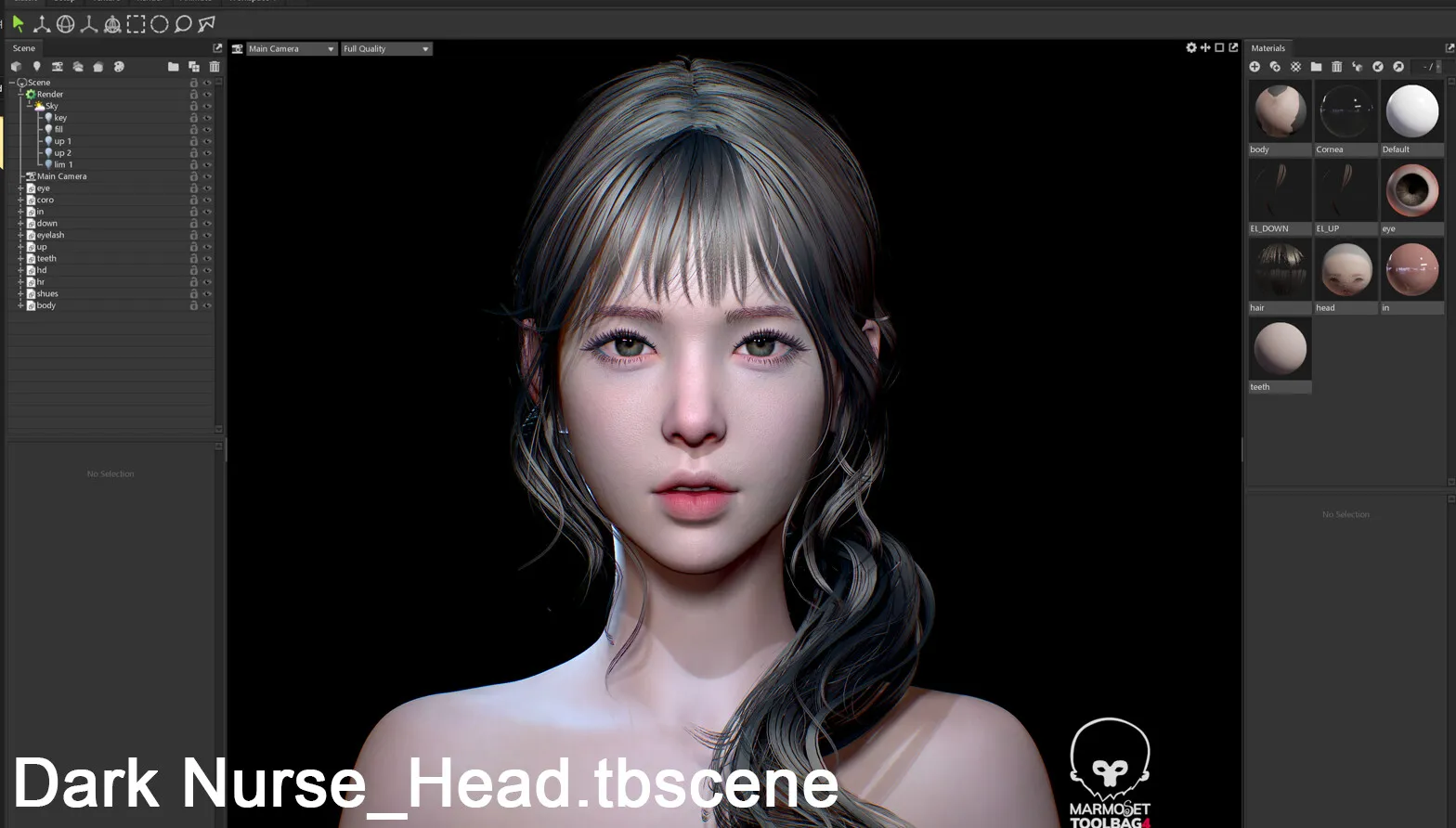Select the Main Camera item in scene tree

[x=61, y=176]
